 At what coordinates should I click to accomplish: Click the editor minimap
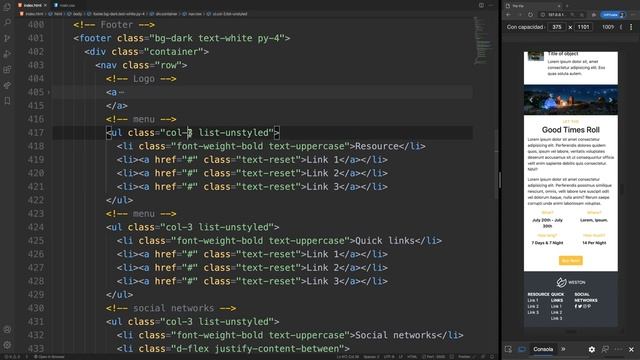(x=483, y=41)
